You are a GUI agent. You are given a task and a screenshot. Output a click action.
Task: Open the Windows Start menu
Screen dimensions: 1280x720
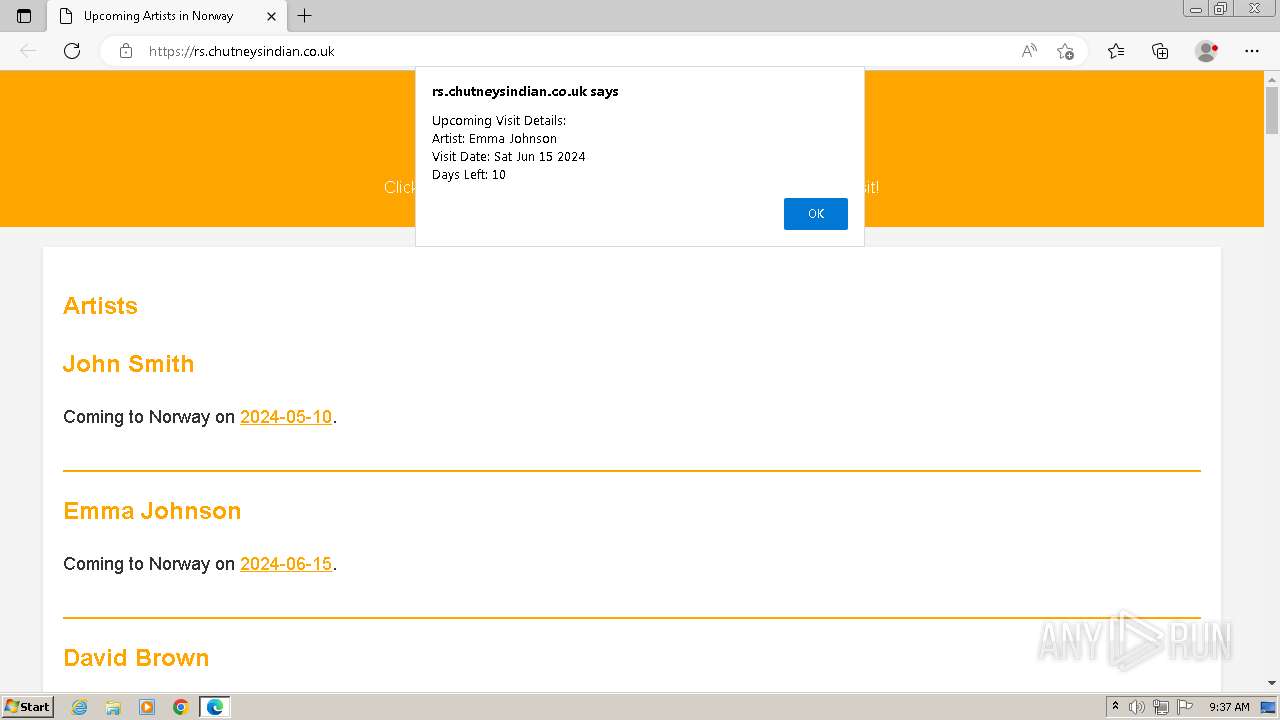tap(27, 707)
